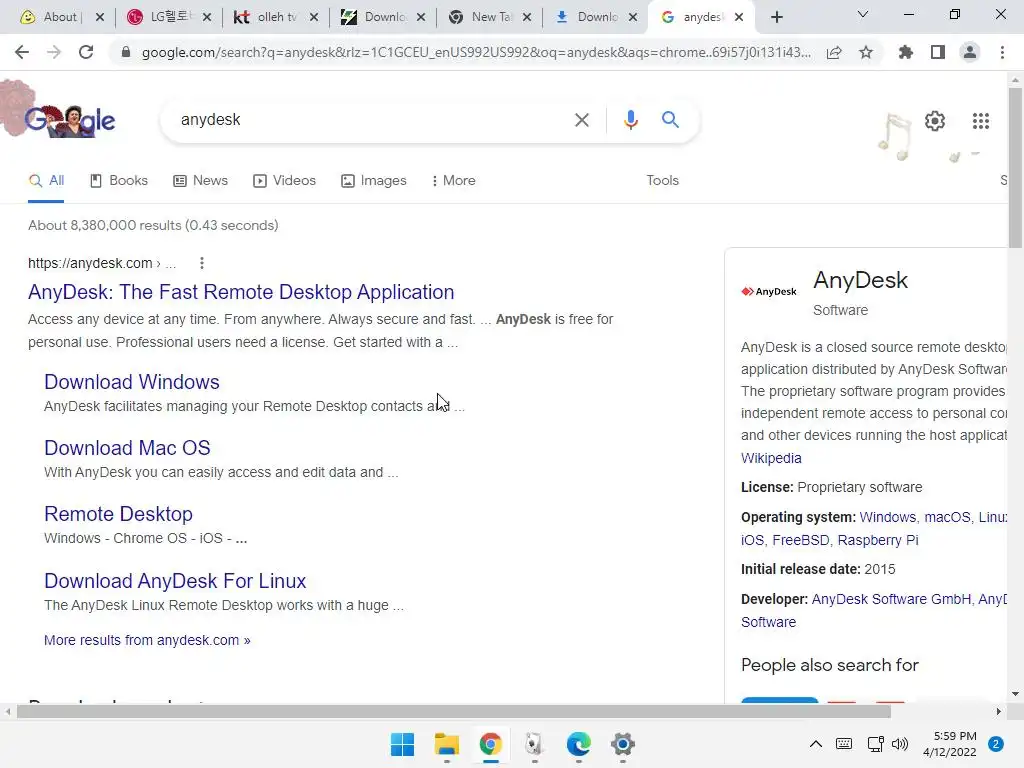1024x768 pixels.
Task: Open the notification center badge
Action: [996, 744]
